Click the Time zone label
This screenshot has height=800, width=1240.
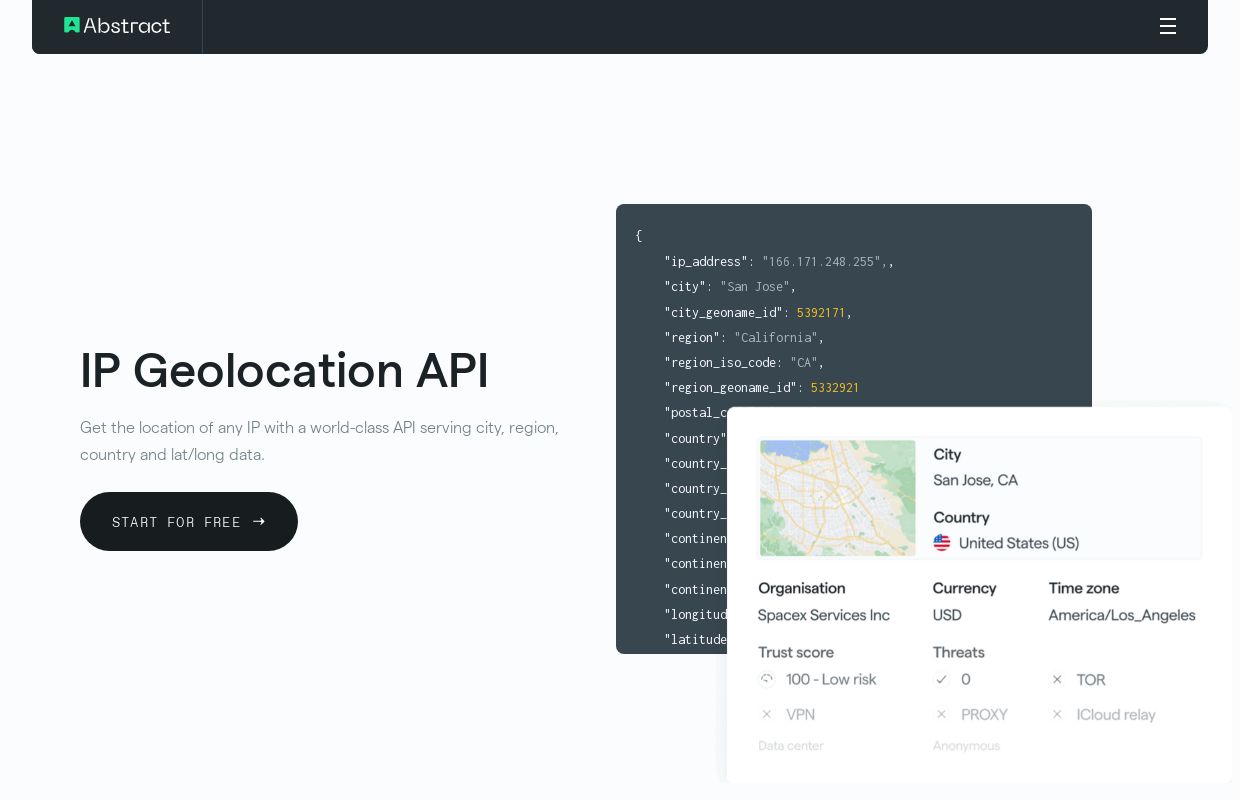point(1084,588)
